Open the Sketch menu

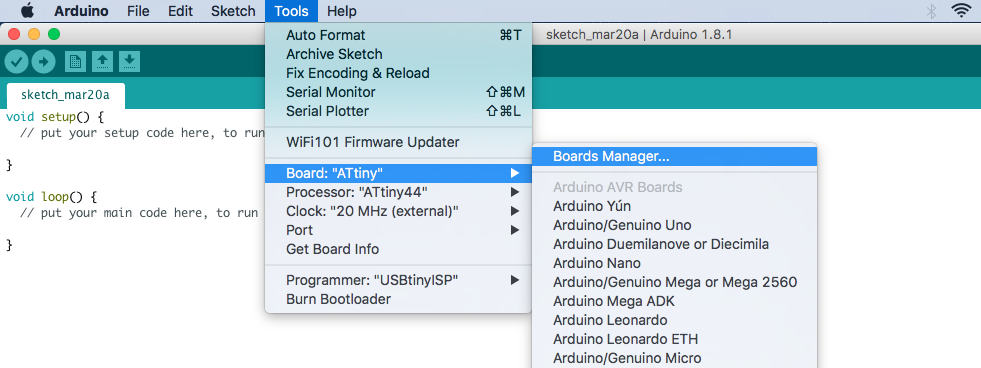(x=233, y=11)
